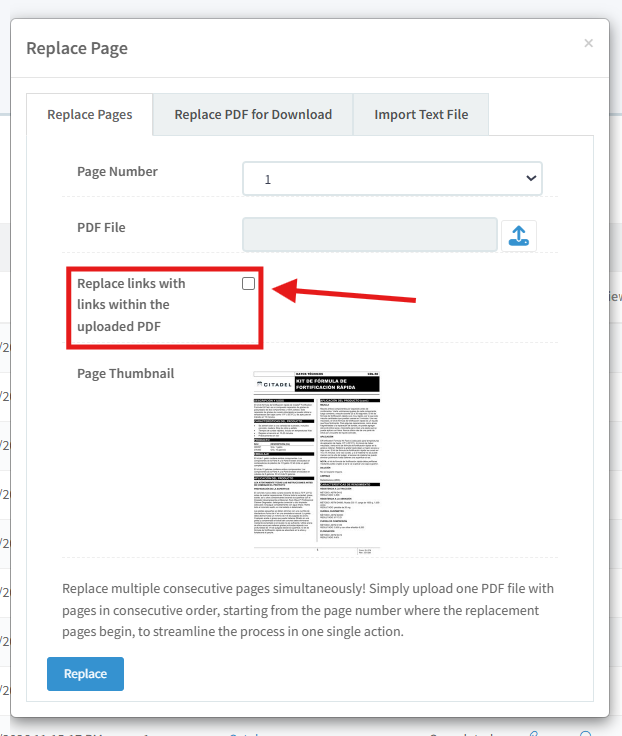The height and width of the screenshot is (736, 622).
Task: Enable replace links with uploaded PDF checkbox
Action: click(x=248, y=284)
